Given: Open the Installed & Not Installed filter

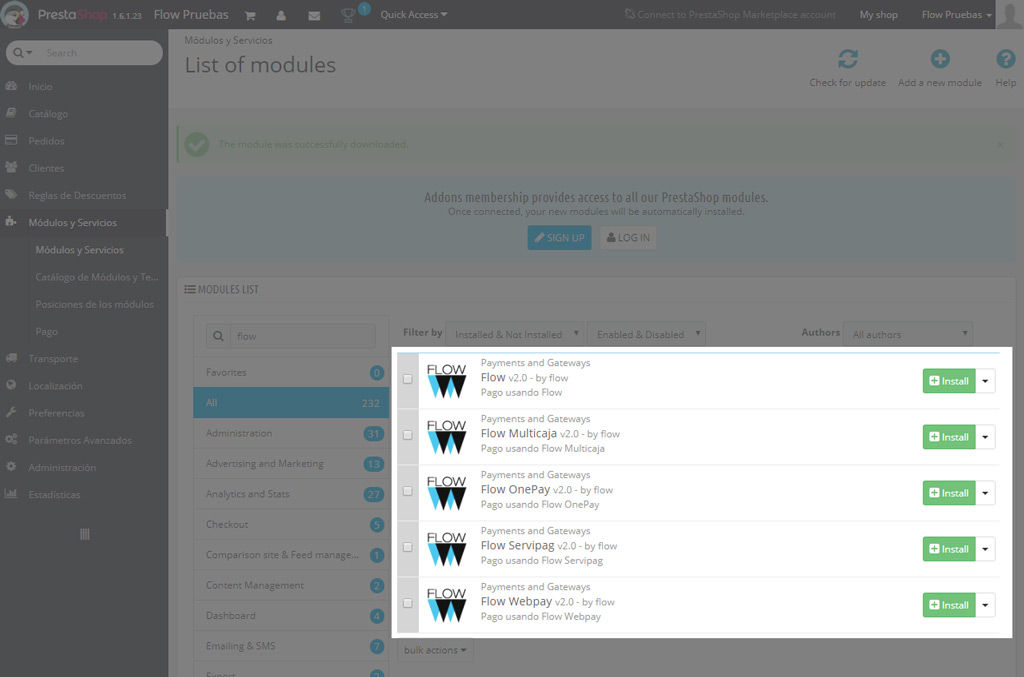Looking at the screenshot, I should 515,334.
